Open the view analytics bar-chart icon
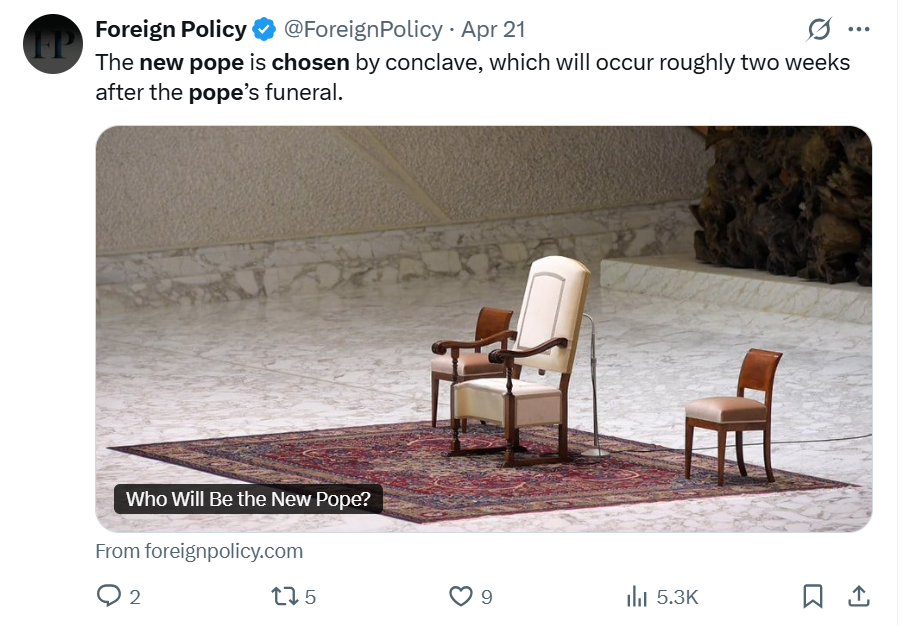 636,597
